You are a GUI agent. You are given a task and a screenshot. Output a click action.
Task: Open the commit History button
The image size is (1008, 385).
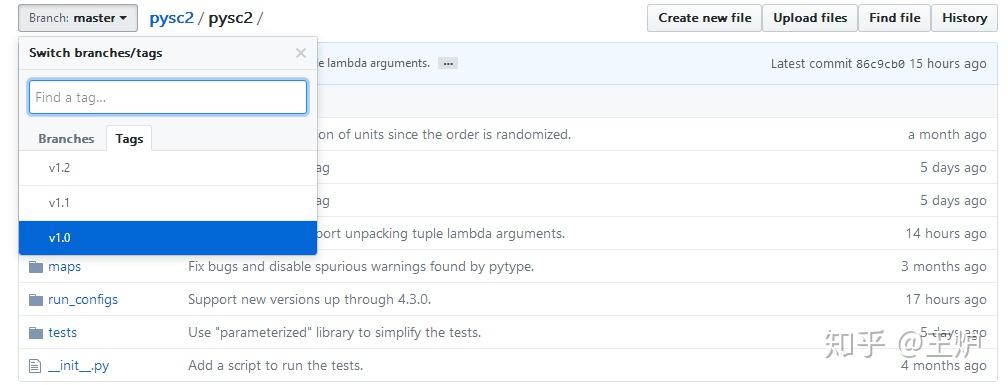[964, 18]
